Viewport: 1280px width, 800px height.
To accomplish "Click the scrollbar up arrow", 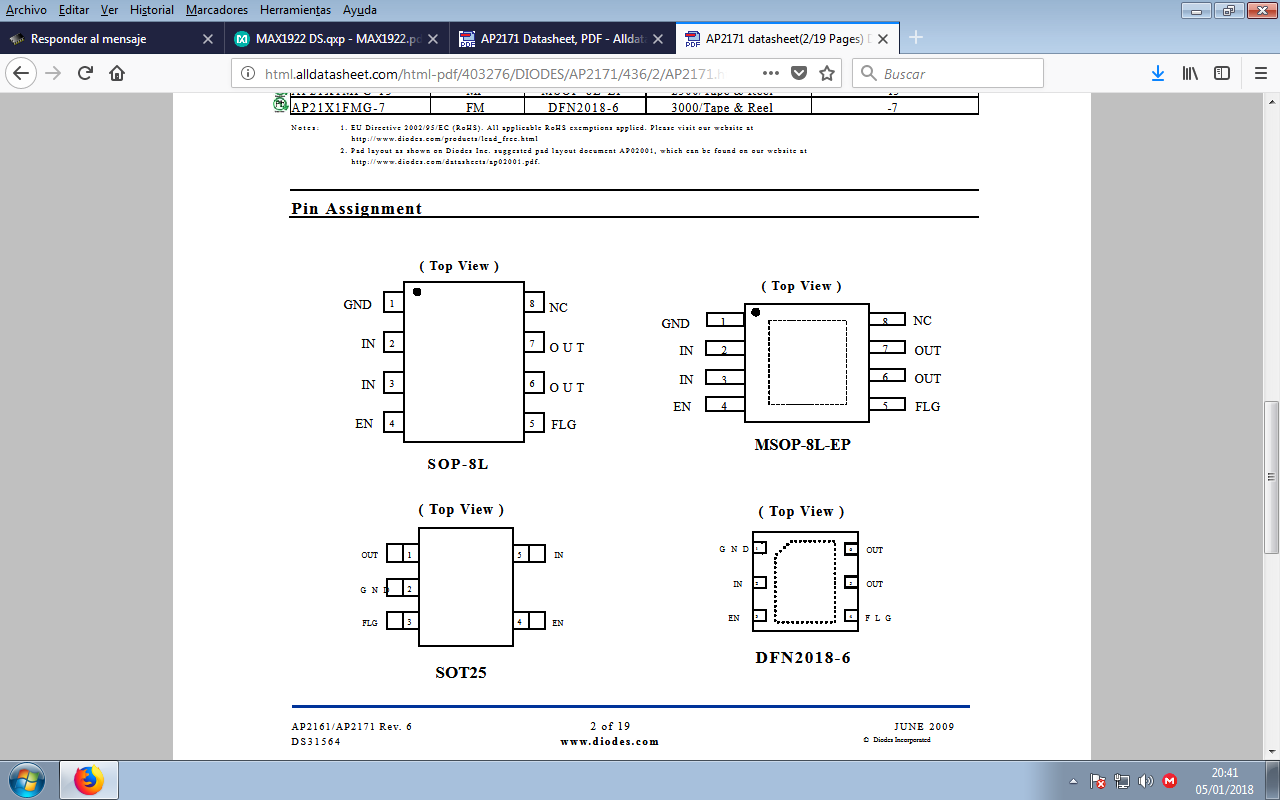I will (1271, 103).
